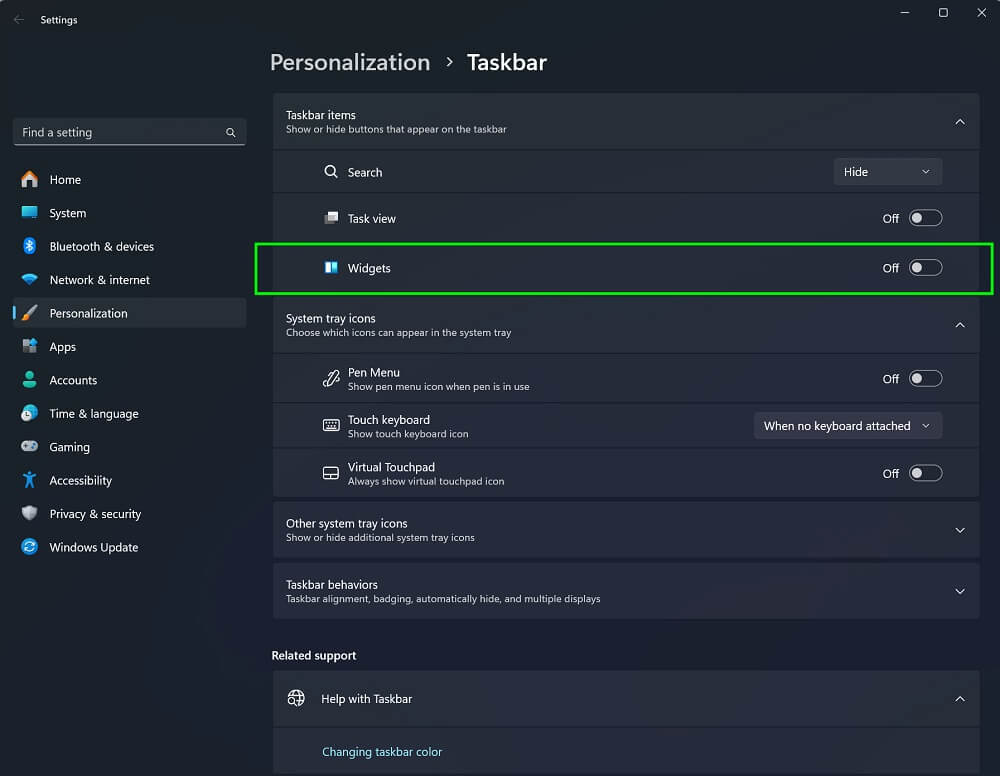Click the Pen Menu setting label

click(374, 372)
